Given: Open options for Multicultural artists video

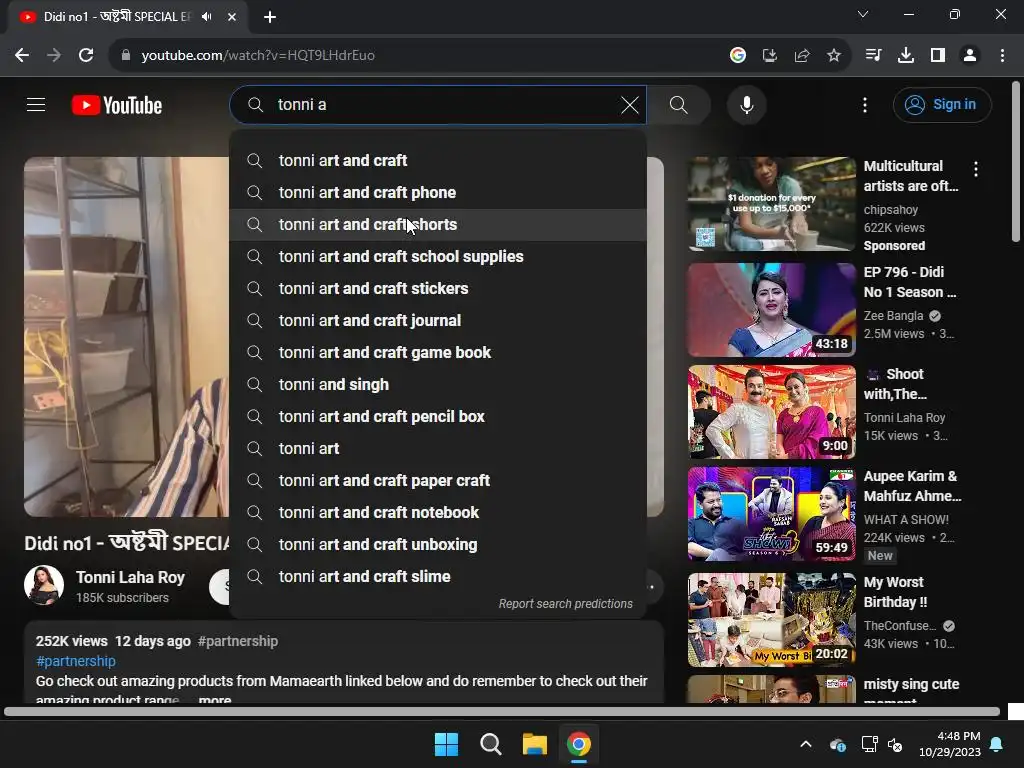Looking at the screenshot, I should [x=976, y=169].
